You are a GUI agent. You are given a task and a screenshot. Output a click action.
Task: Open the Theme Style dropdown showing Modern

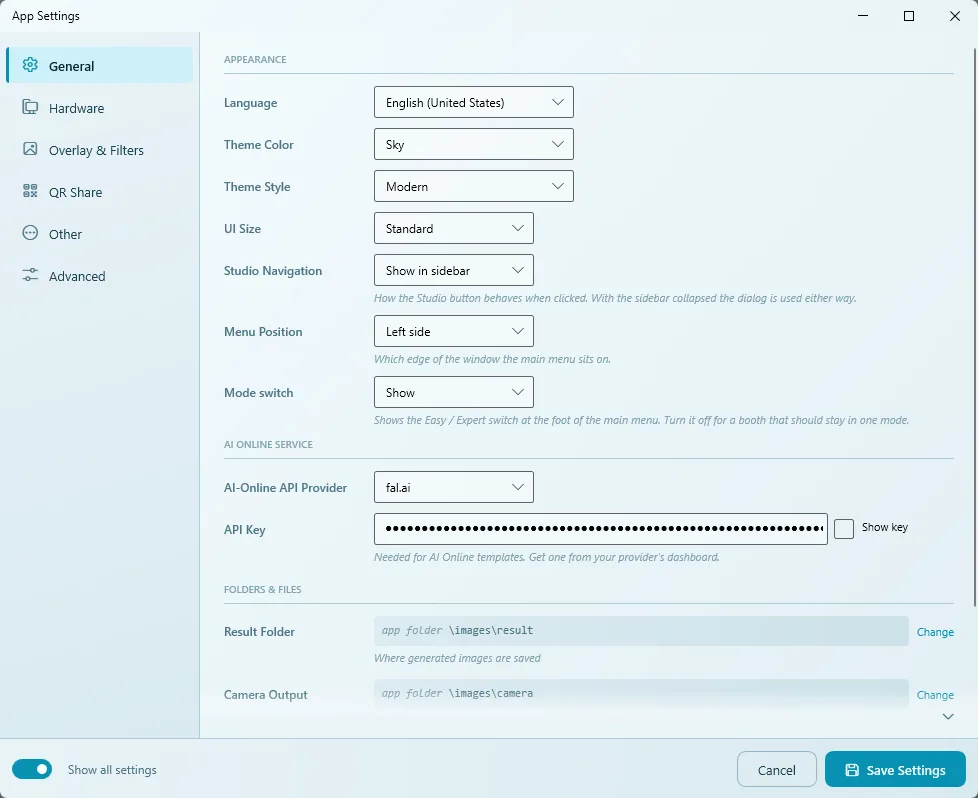click(473, 186)
